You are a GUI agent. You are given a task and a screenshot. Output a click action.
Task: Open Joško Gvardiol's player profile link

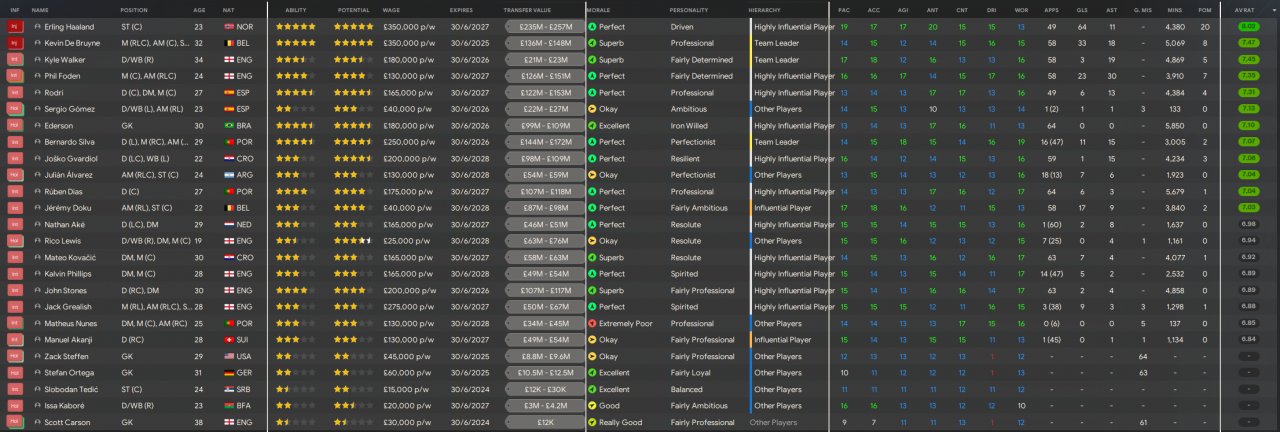click(x=72, y=159)
